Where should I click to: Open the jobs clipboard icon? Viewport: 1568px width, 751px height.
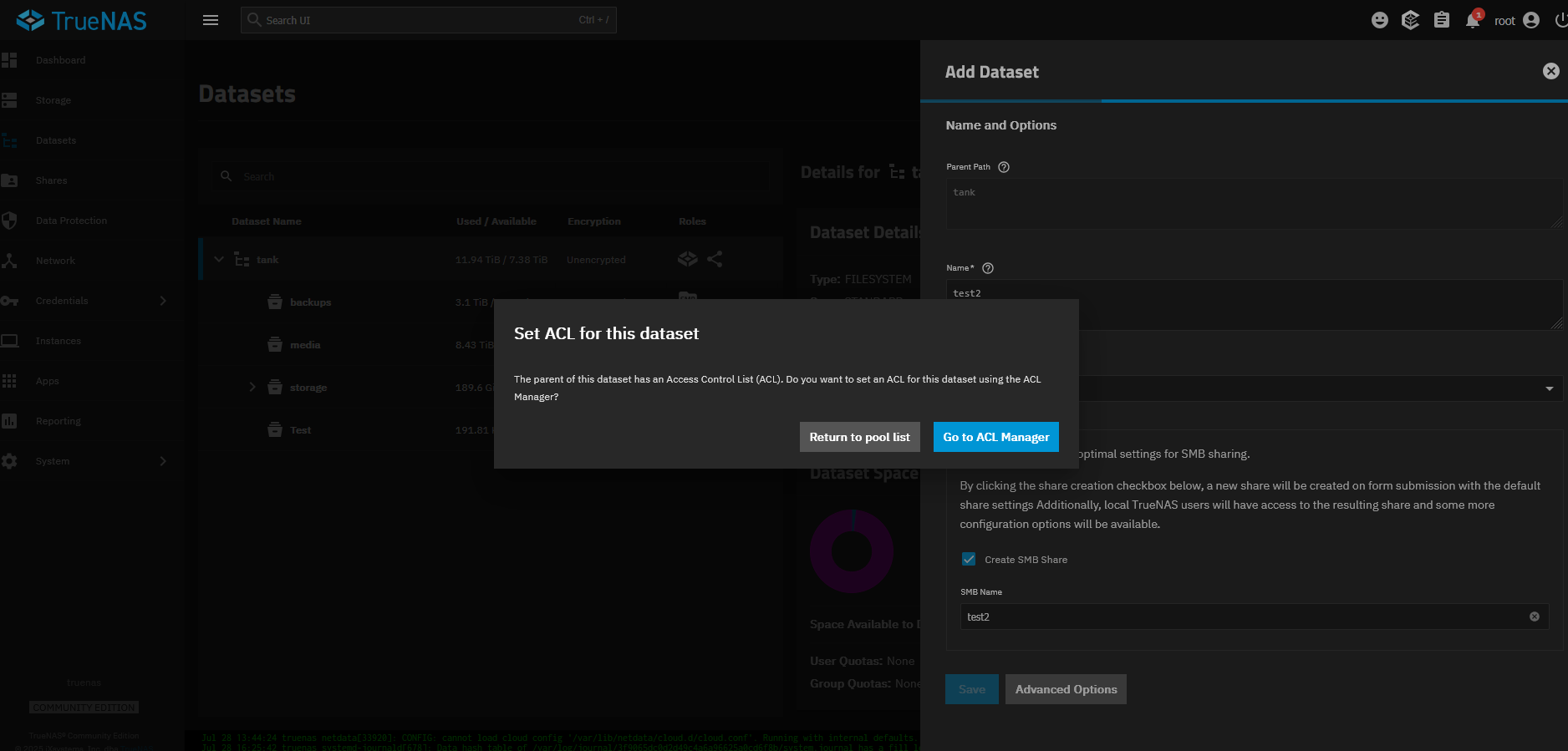point(1442,21)
